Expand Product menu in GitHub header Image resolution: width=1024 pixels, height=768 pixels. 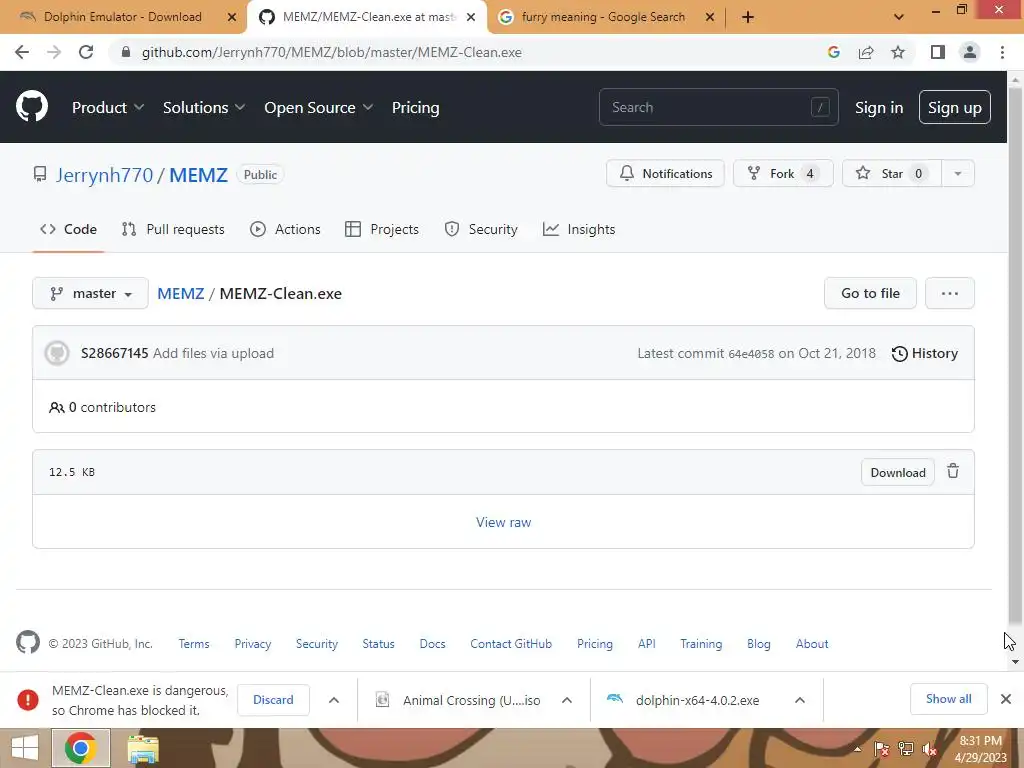coord(108,108)
